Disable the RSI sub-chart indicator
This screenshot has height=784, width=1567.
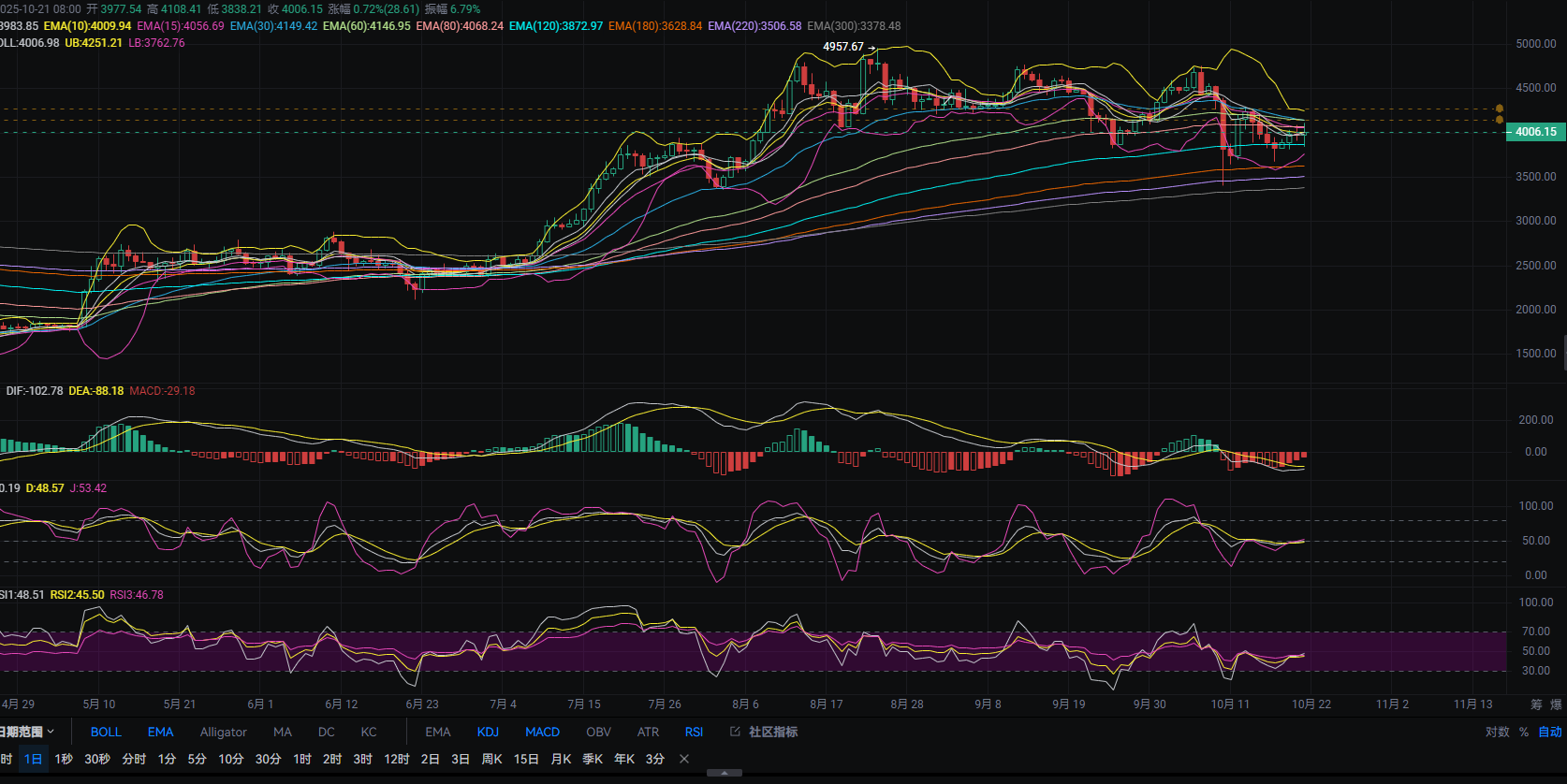click(694, 732)
